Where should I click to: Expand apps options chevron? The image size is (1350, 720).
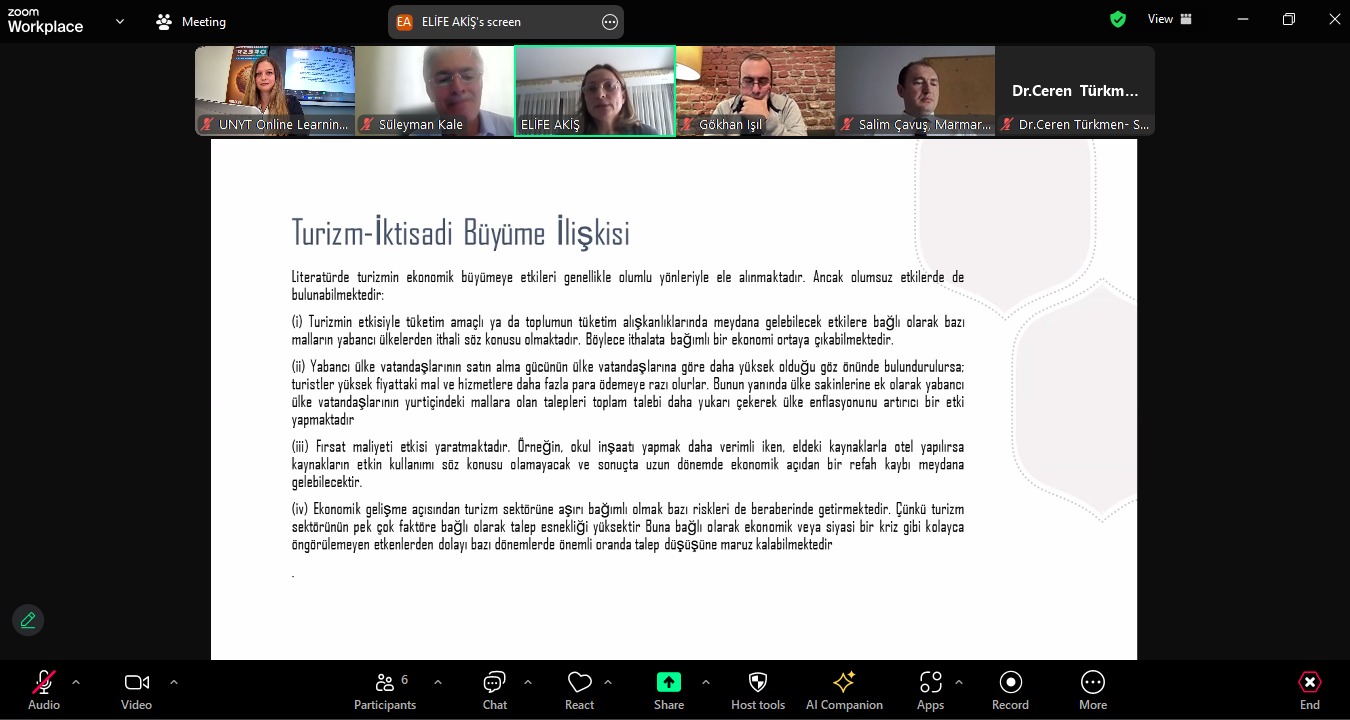[x=959, y=682]
